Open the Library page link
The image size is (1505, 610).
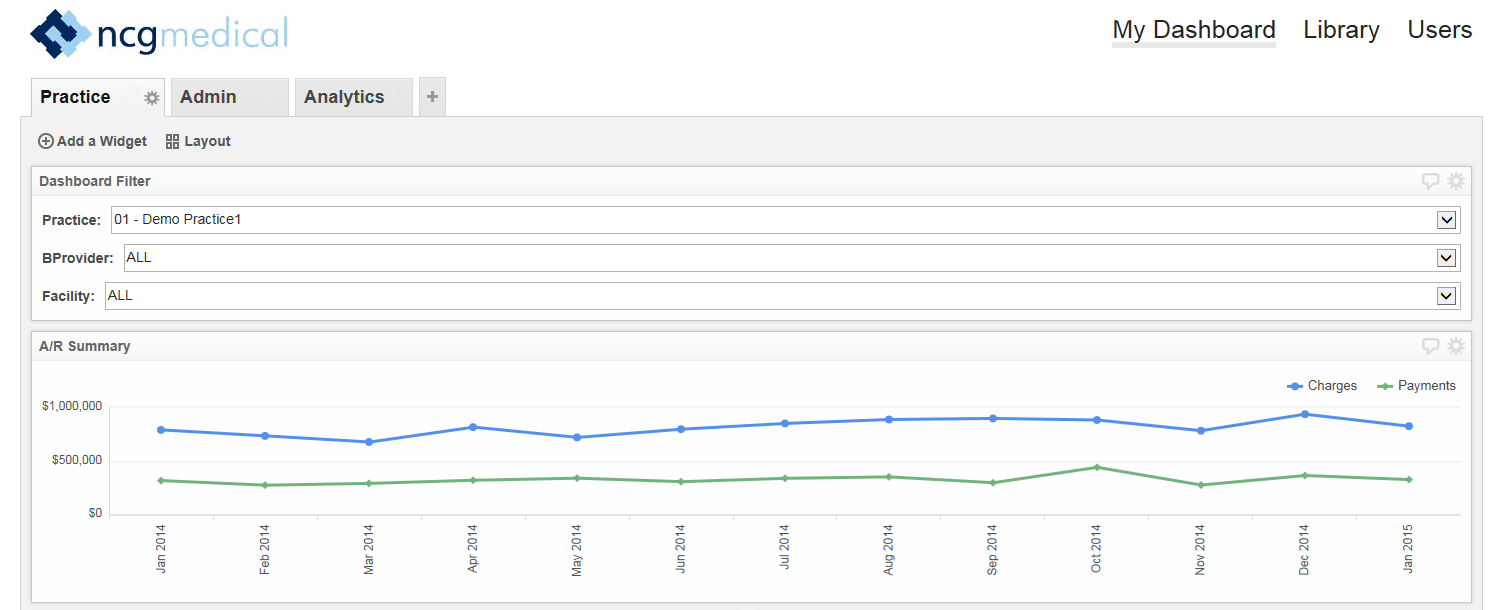click(x=1341, y=30)
